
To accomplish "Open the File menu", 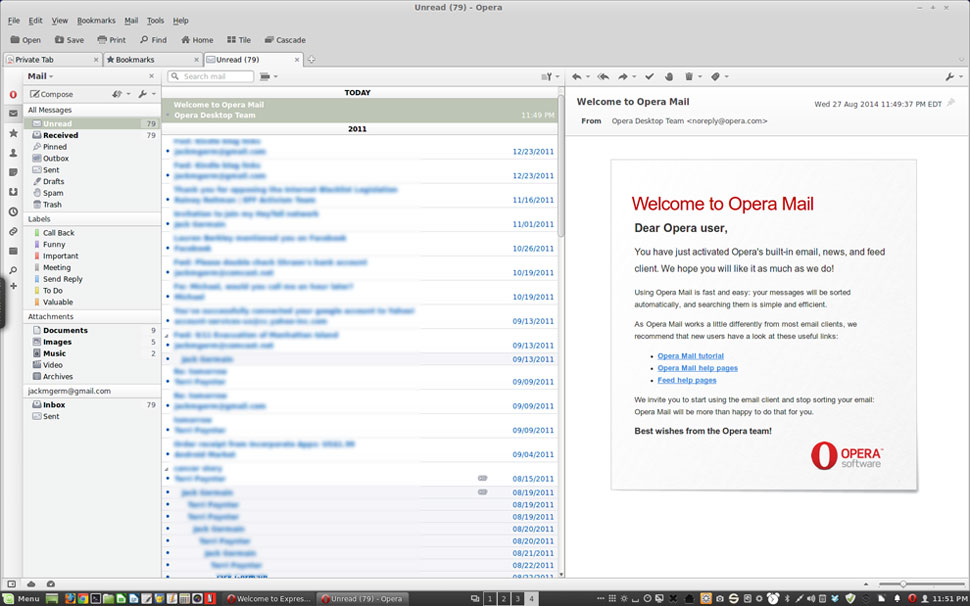I will click(14, 20).
